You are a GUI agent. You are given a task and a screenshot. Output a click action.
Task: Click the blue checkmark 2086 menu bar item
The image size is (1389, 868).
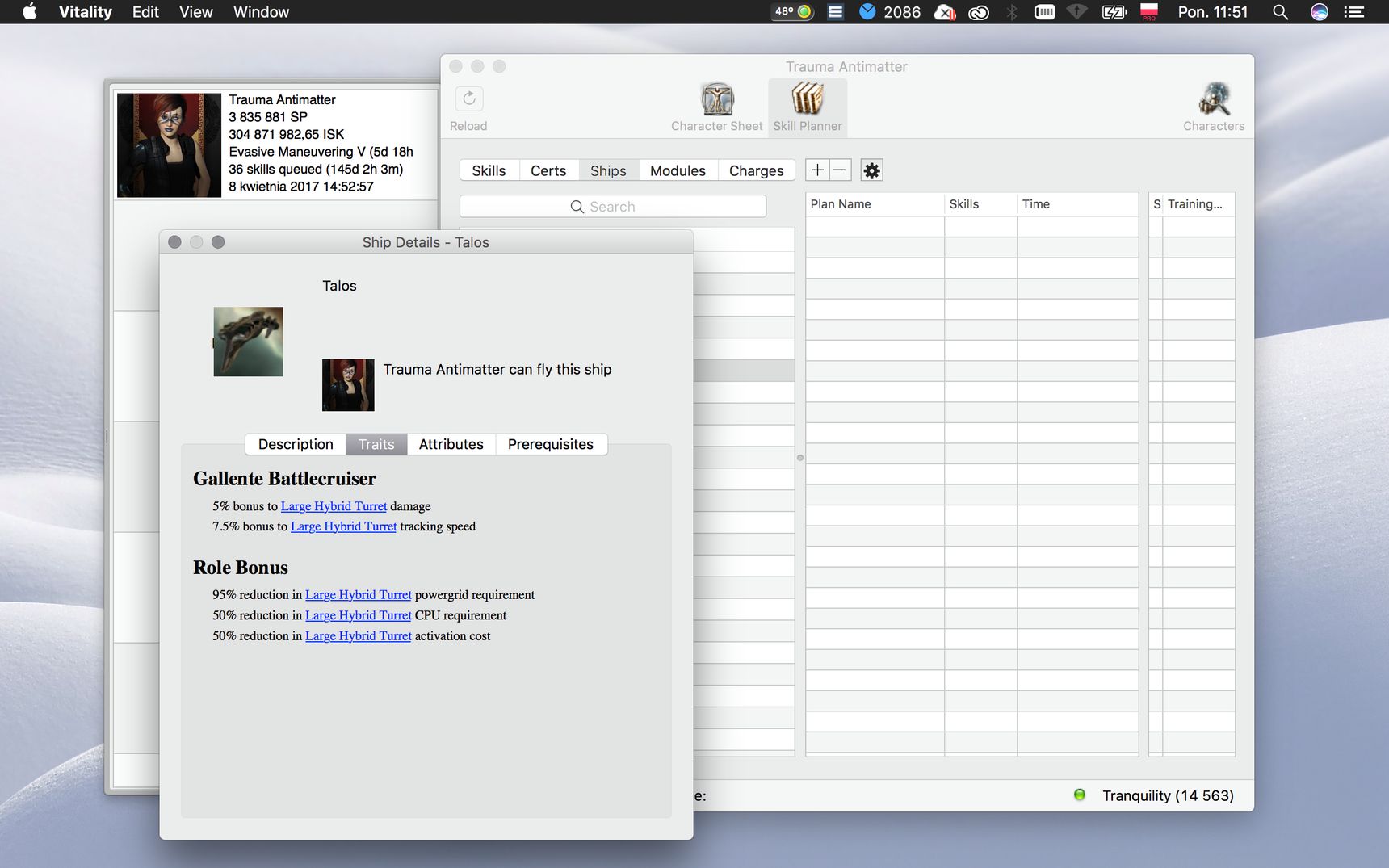[x=890, y=12]
